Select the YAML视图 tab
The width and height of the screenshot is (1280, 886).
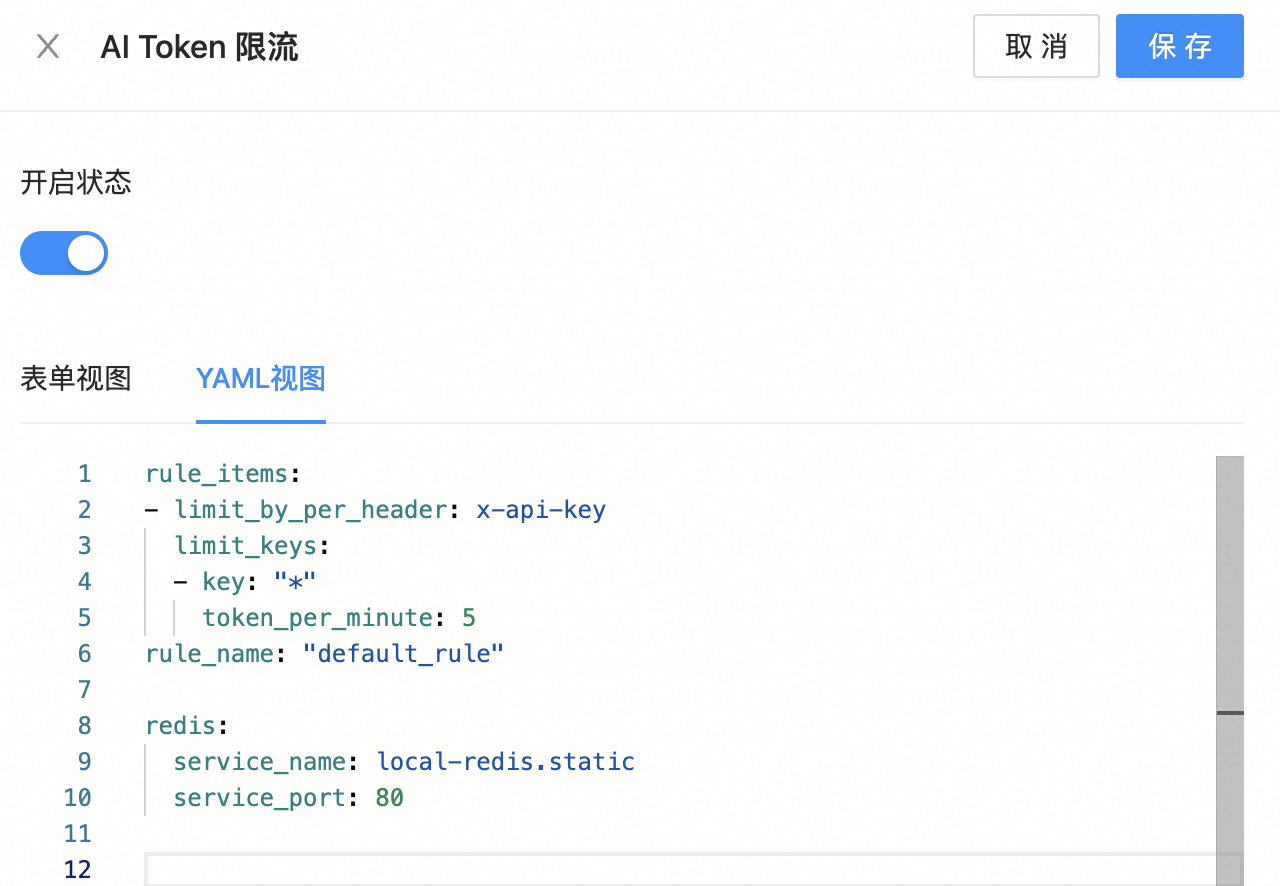[260, 379]
